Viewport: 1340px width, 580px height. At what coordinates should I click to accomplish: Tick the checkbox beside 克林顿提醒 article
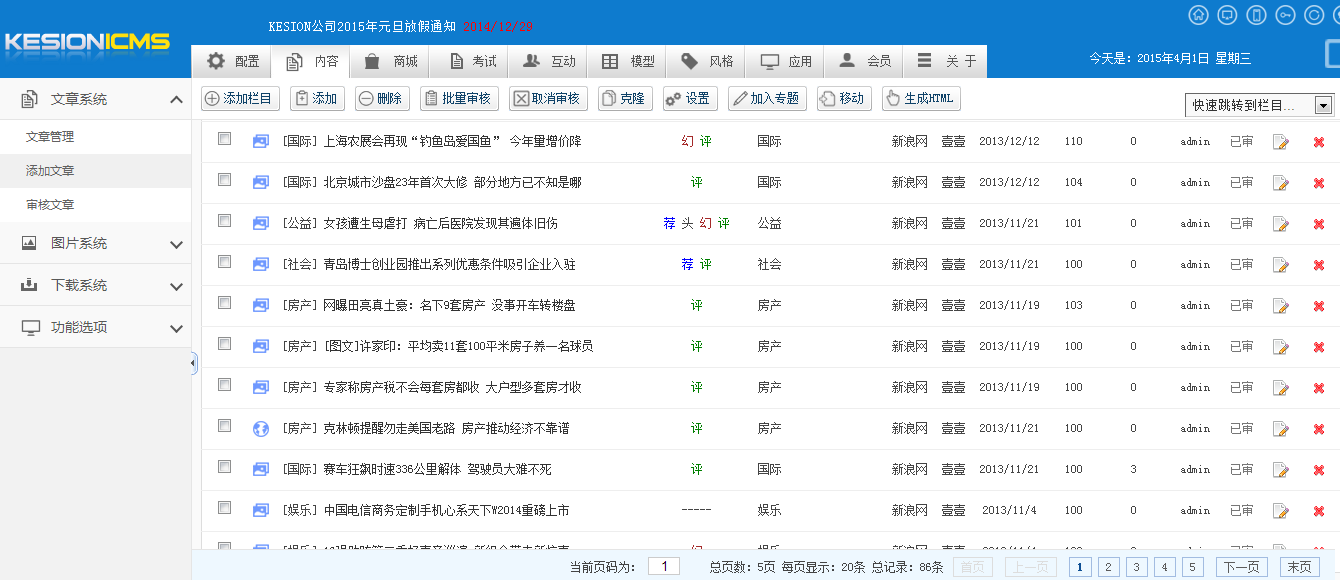pyautogui.click(x=224, y=428)
